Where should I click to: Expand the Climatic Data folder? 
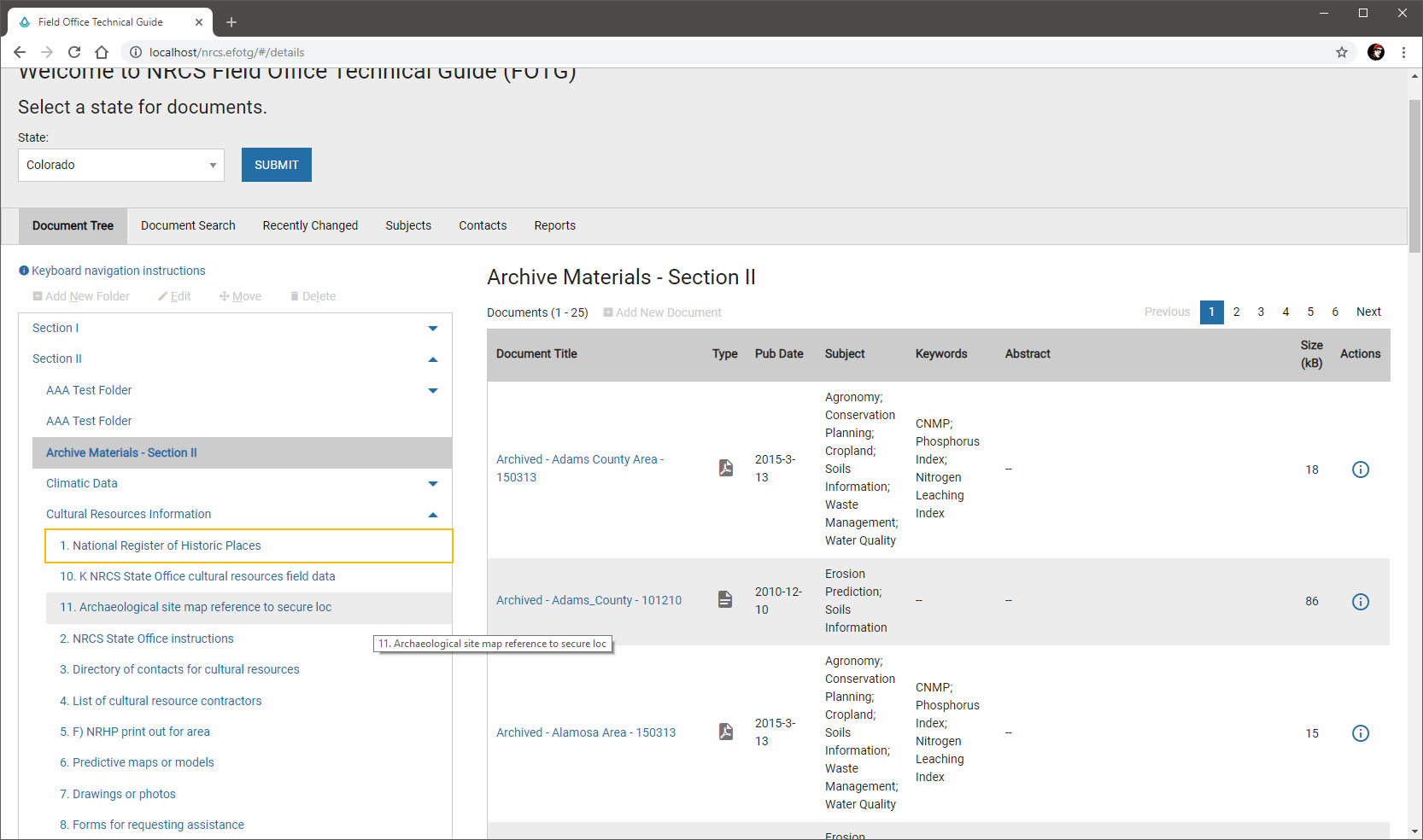433,484
